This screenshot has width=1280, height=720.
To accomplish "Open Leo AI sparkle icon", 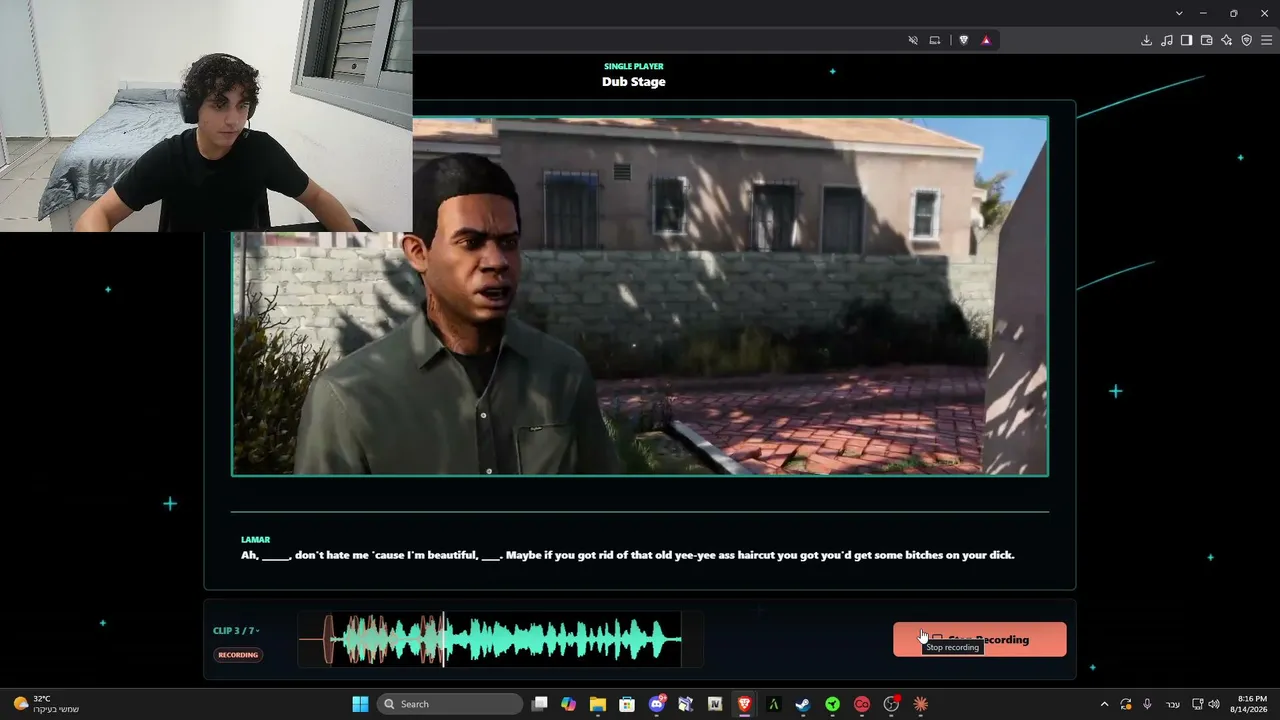I will pyautogui.click(x=1226, y=40).
